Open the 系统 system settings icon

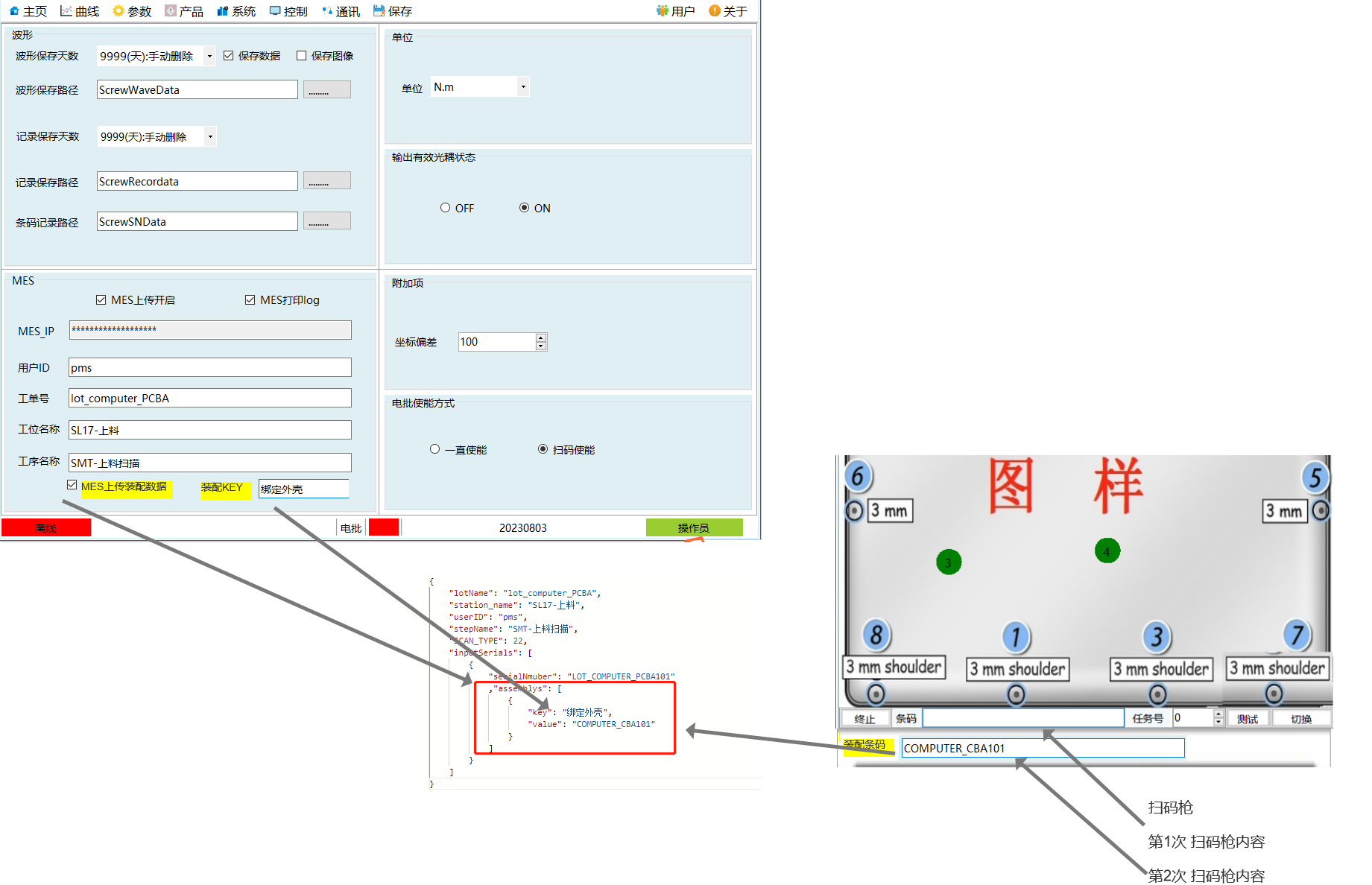223,11
